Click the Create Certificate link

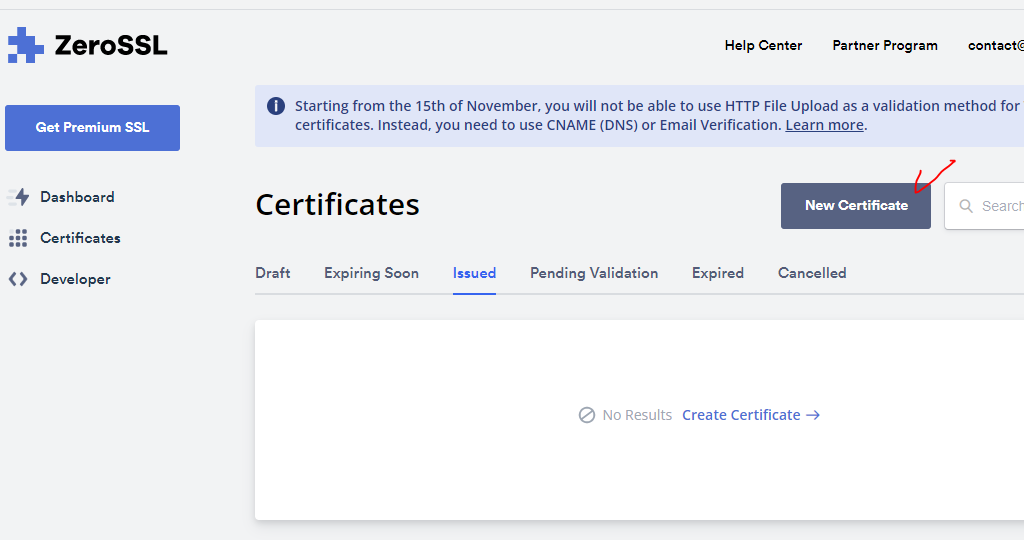[x=741, y=415]
